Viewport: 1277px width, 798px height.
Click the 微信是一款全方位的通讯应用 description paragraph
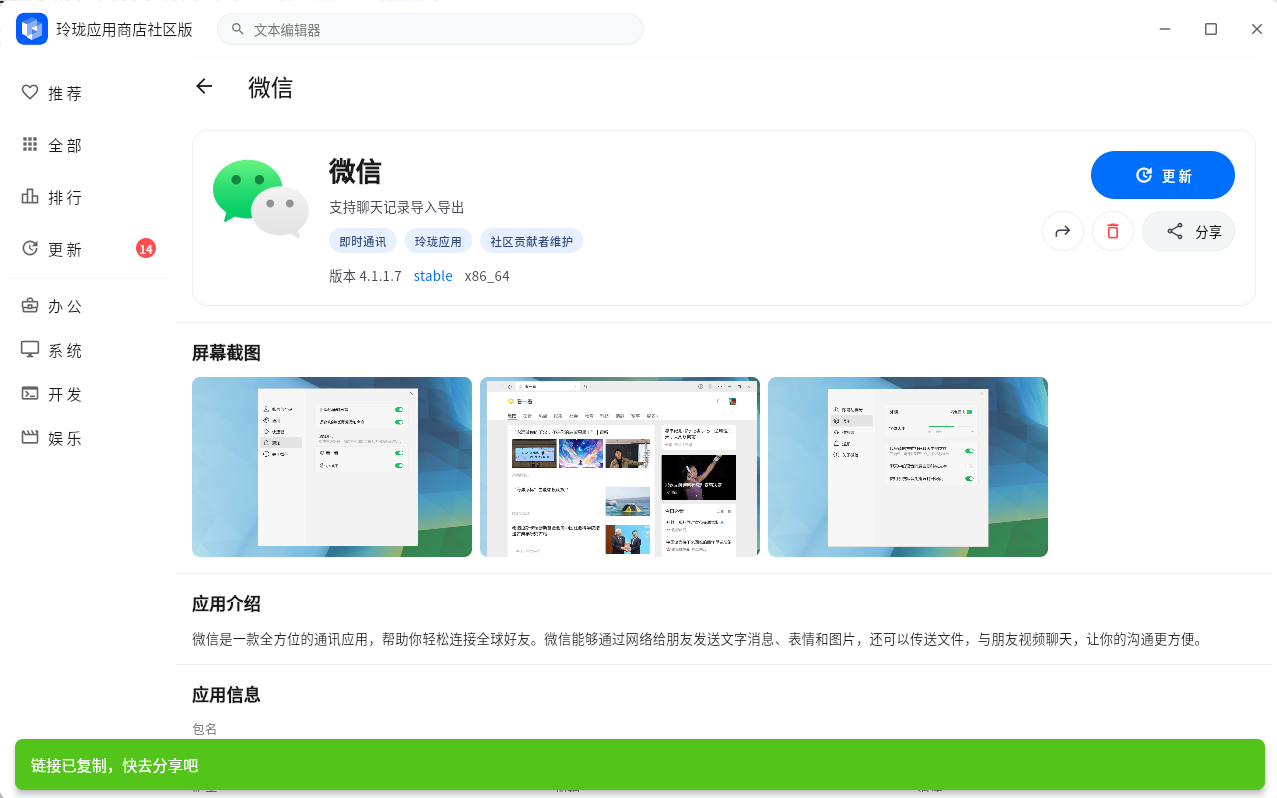699,639
